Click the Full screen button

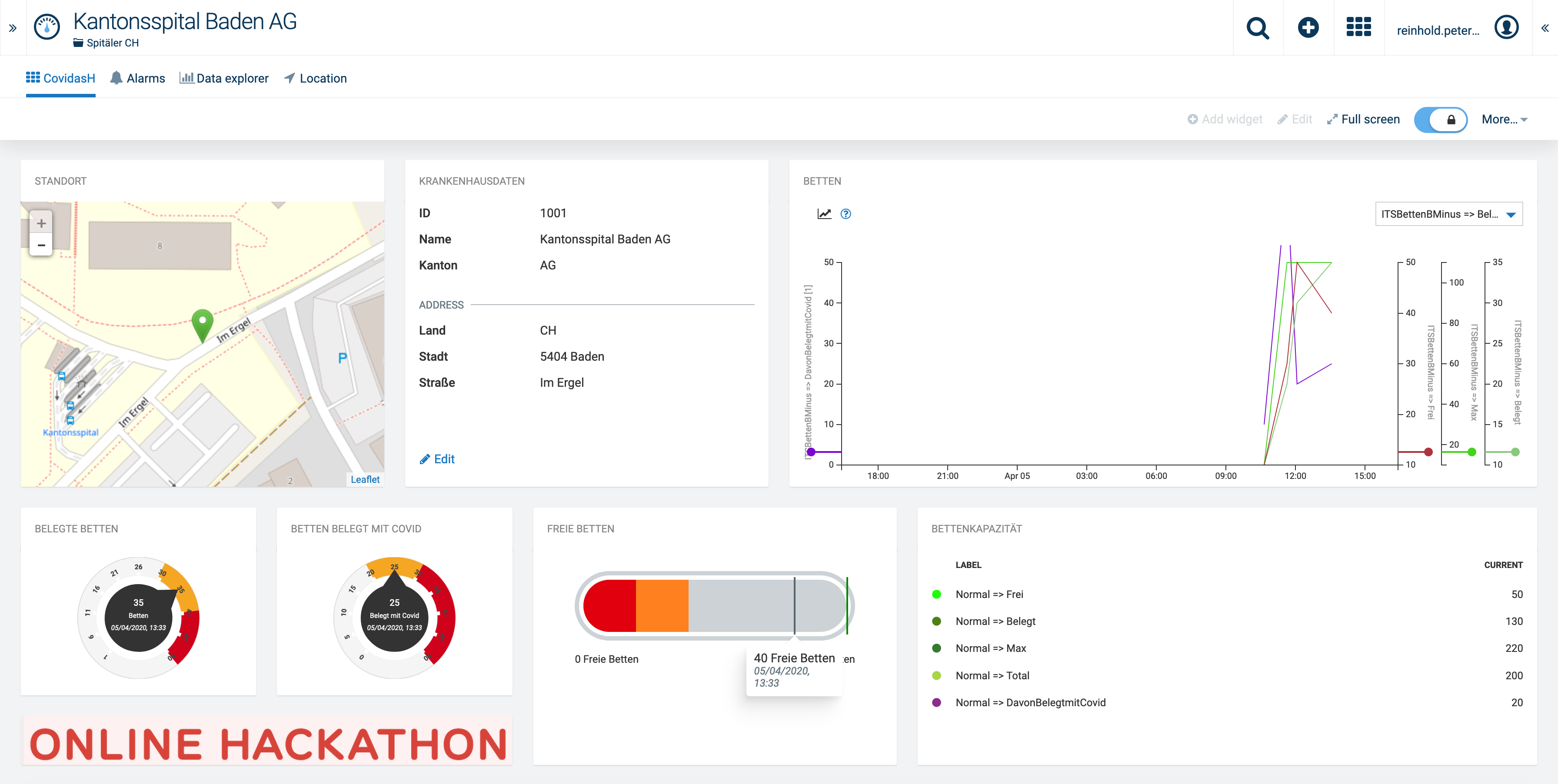click(x=1363, y=120)
